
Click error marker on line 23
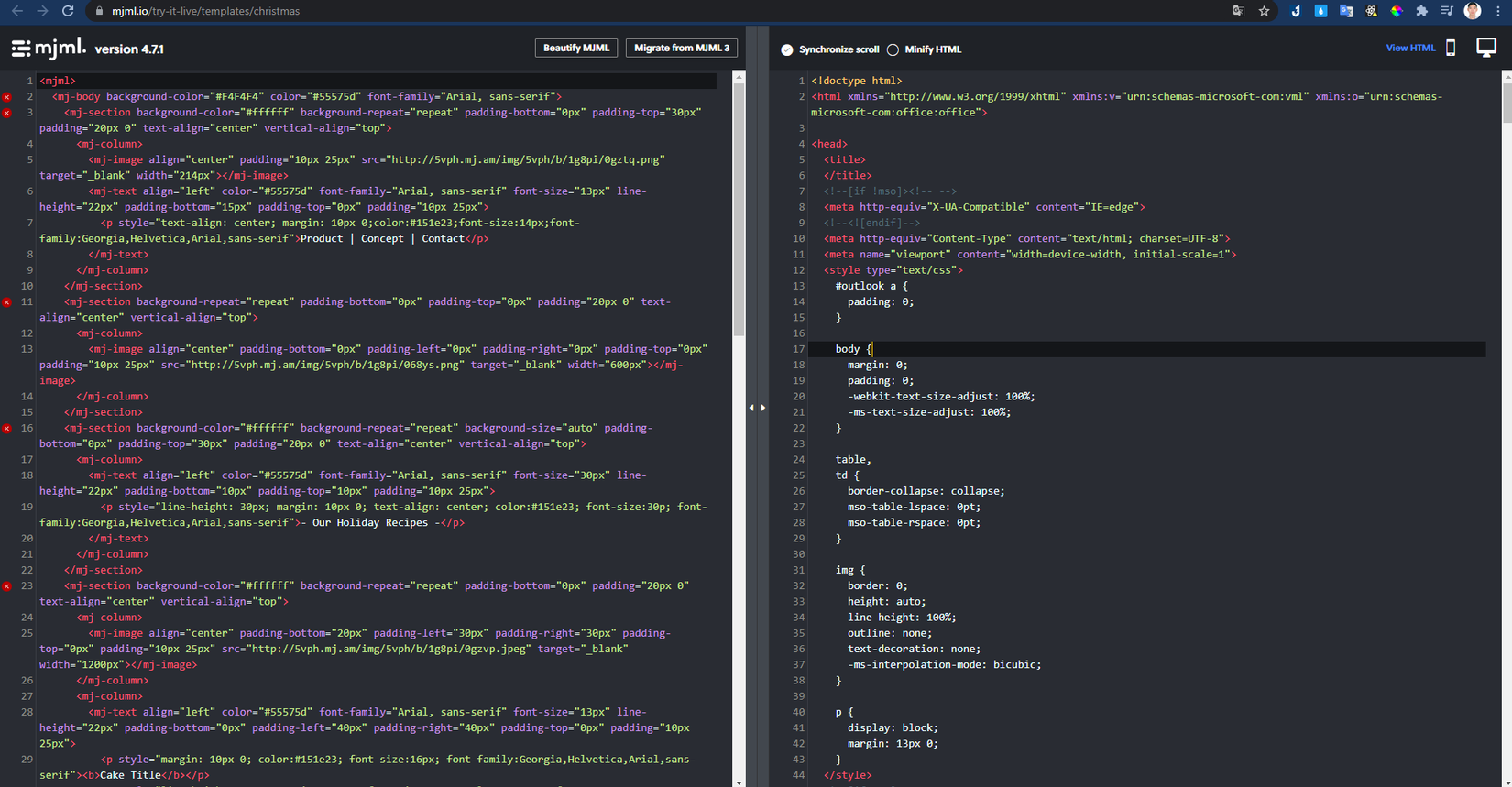click(7, 586)
